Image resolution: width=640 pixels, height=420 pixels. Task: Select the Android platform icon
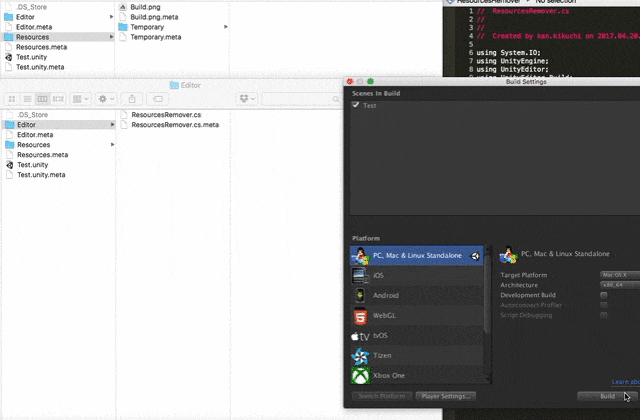point(360,296)
